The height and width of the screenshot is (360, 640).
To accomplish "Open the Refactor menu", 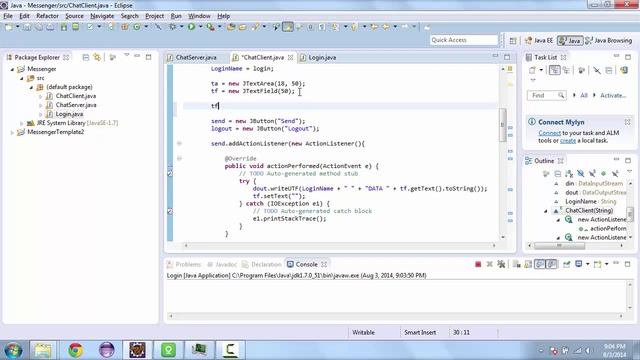I will tap(47, 16).
